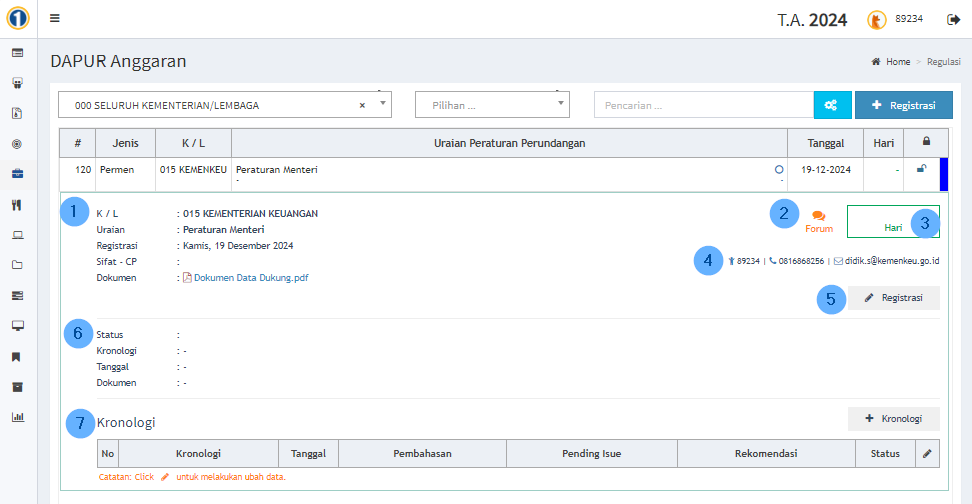Screen dimensions: 972x504
Task: Click the logout arrow icon in header
Action: pos(953,19)
